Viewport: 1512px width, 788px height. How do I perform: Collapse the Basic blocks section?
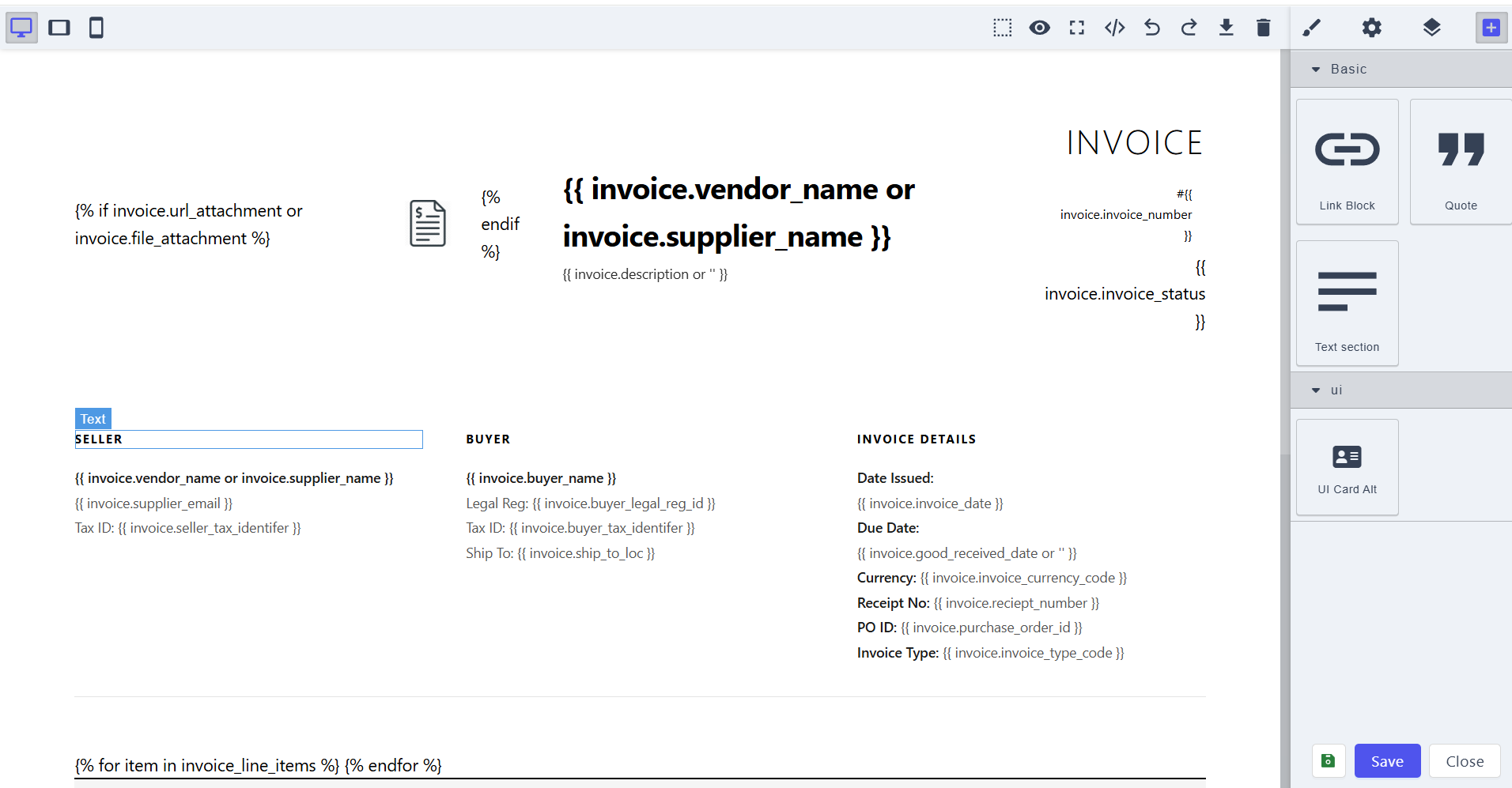[1315, 69]
